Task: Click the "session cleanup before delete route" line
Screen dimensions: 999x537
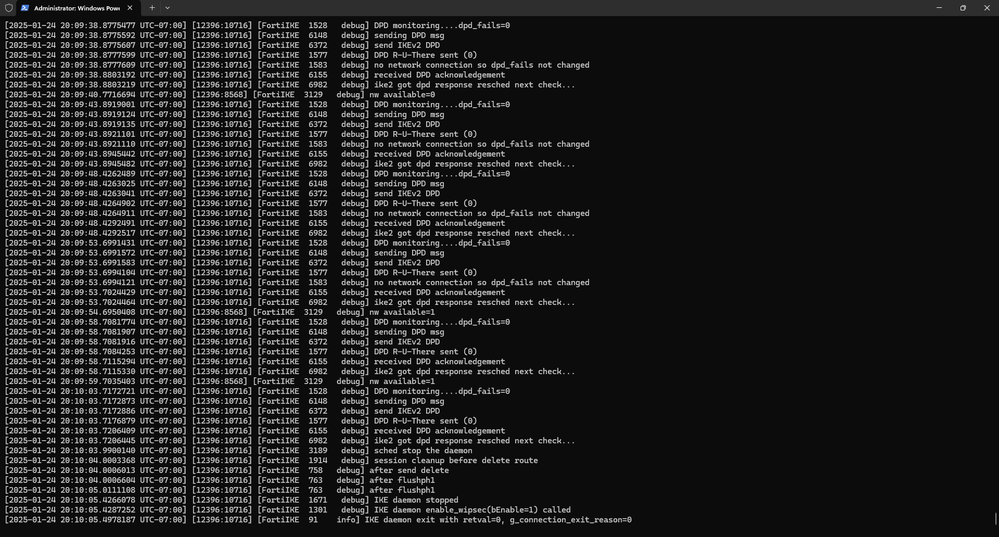Action: 455,461
